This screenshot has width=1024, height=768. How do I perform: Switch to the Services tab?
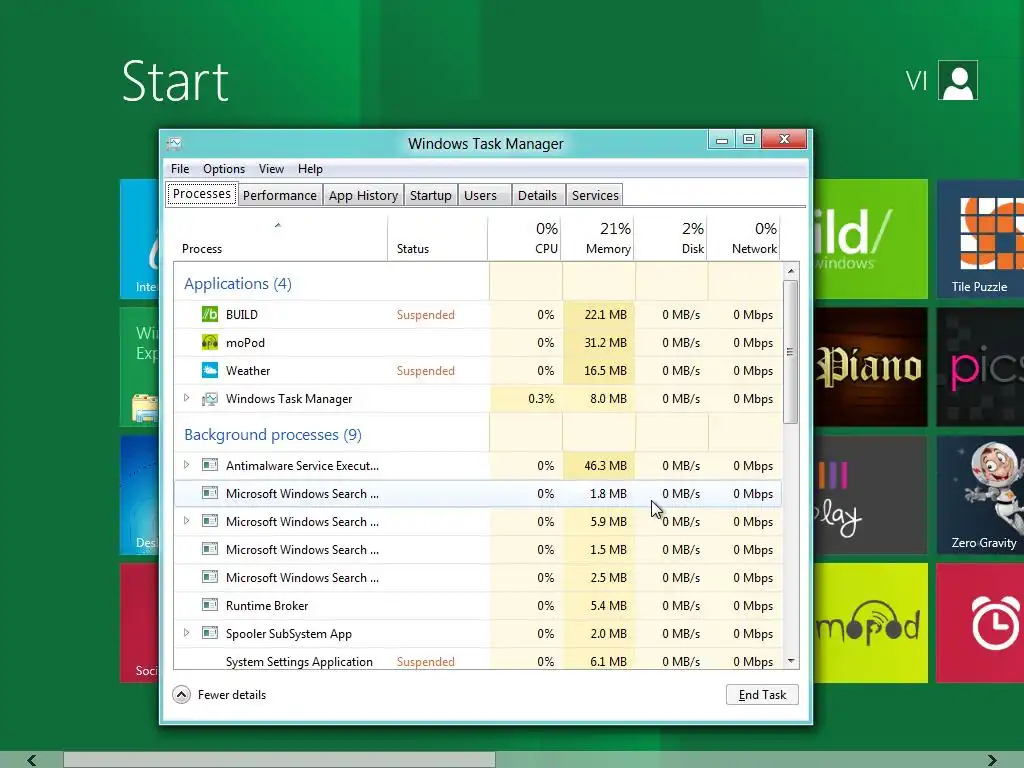(595, 195)
